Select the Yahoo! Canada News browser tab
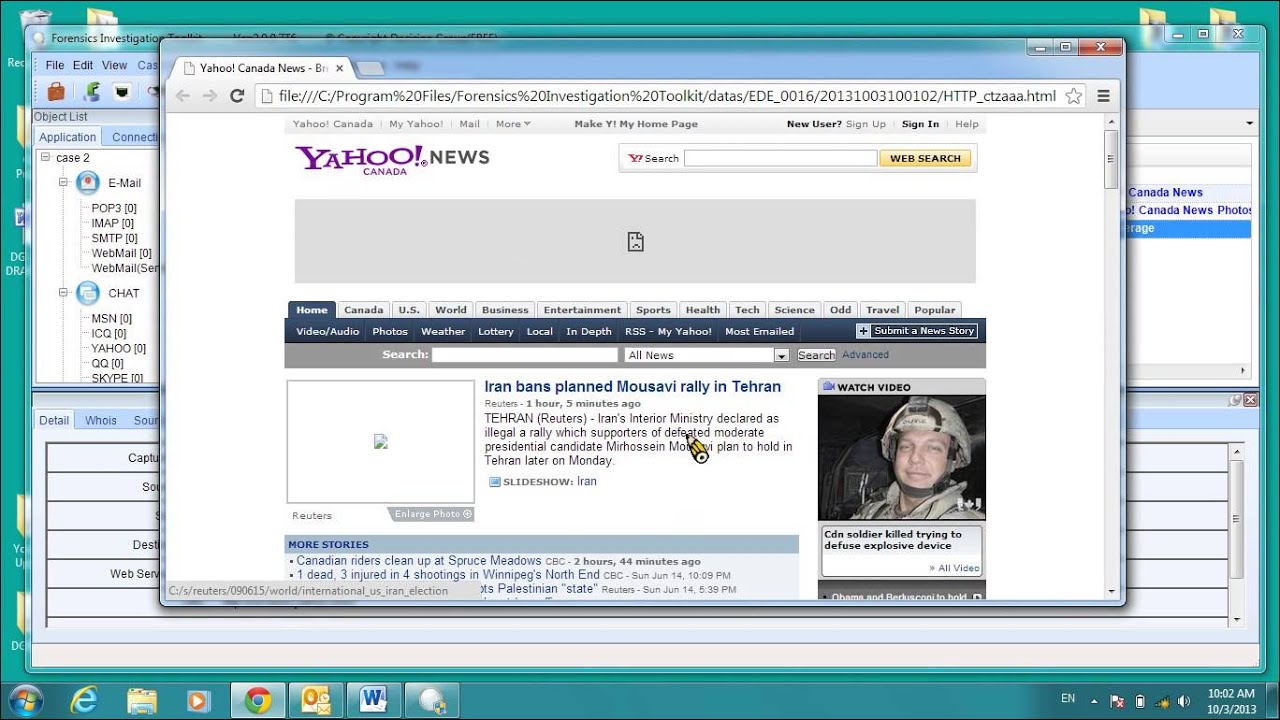The width and height of the screenshot is (1280, 720). click(262, 68)
